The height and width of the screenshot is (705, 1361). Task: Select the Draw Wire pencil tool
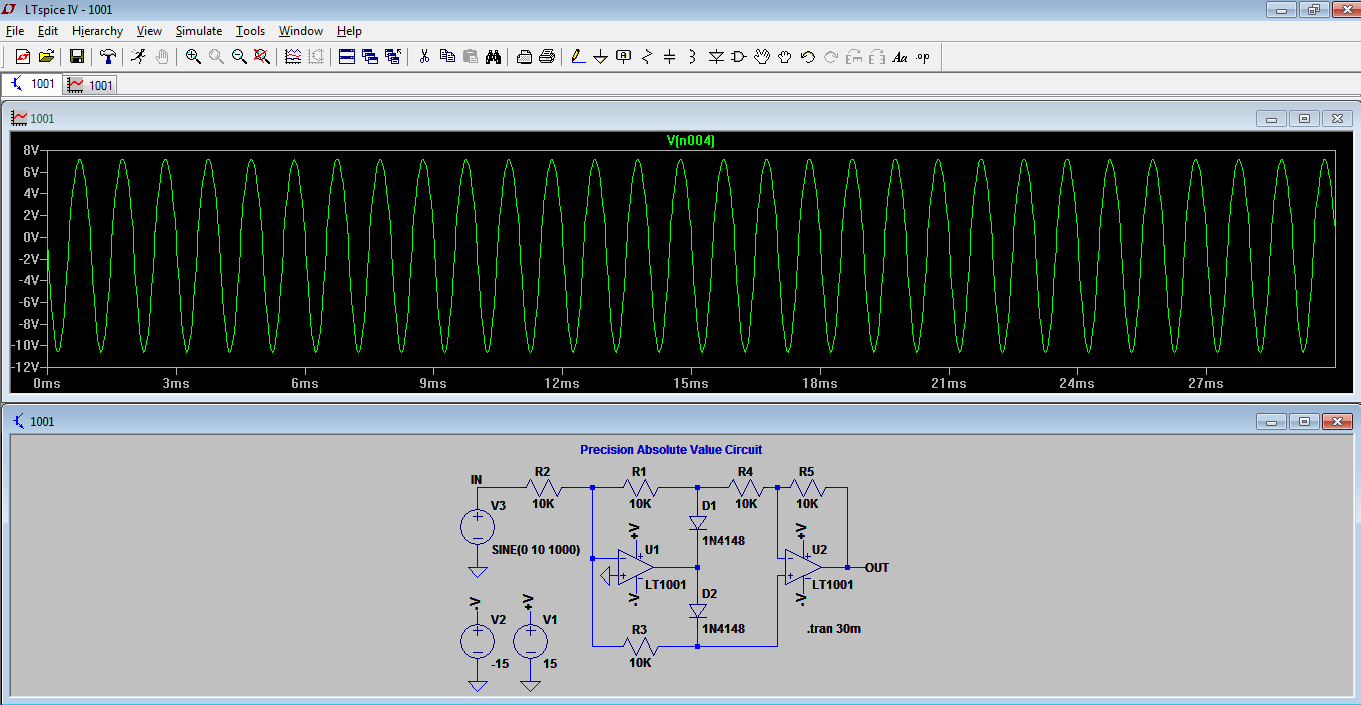pos(577,57)
